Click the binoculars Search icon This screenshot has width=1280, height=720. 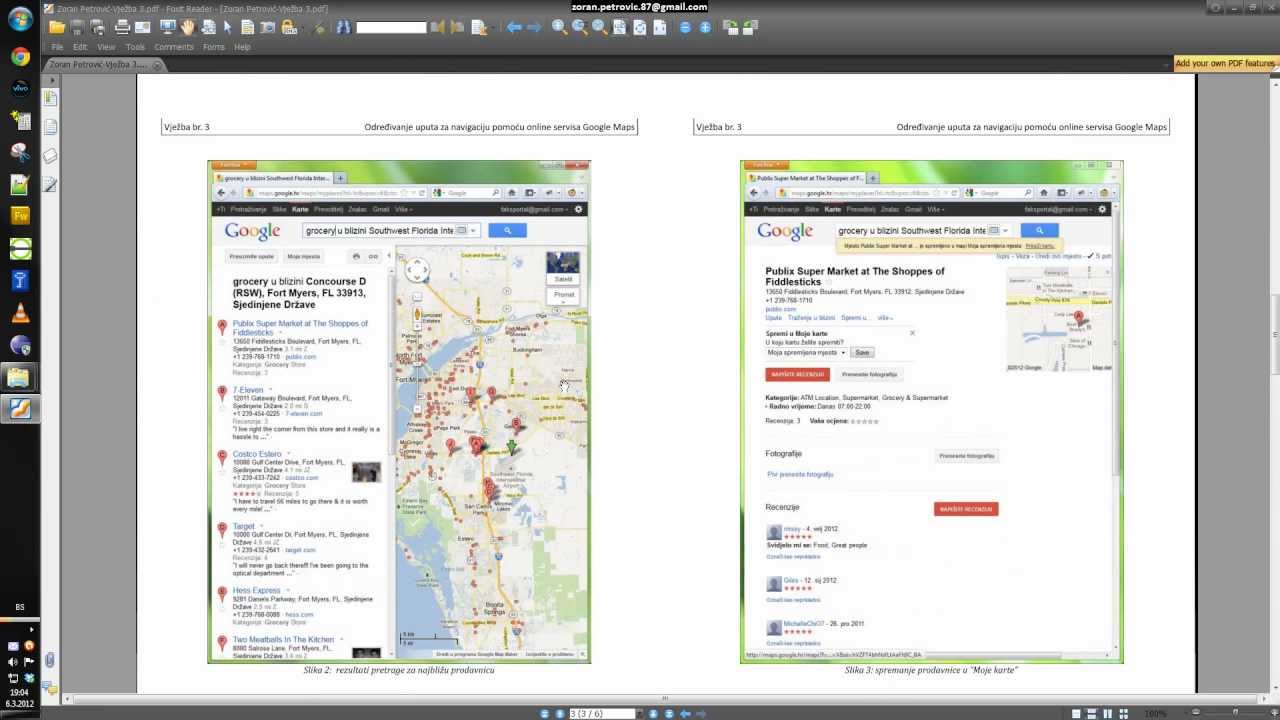click(x=344, y=27)
